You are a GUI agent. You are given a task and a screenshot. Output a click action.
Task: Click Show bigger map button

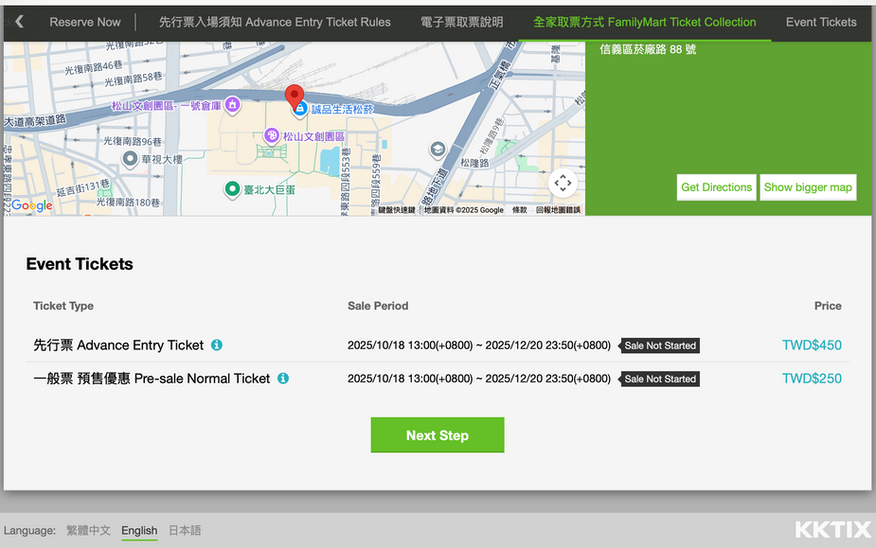point(808,187)
